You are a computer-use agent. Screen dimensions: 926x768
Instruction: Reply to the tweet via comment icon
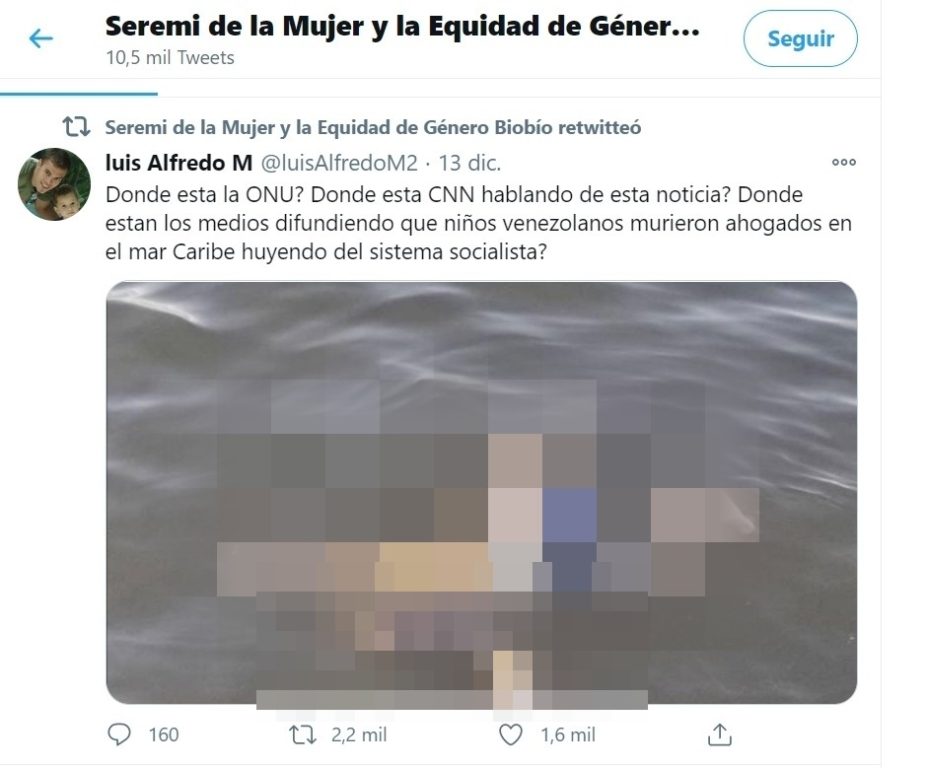point(119,734)
